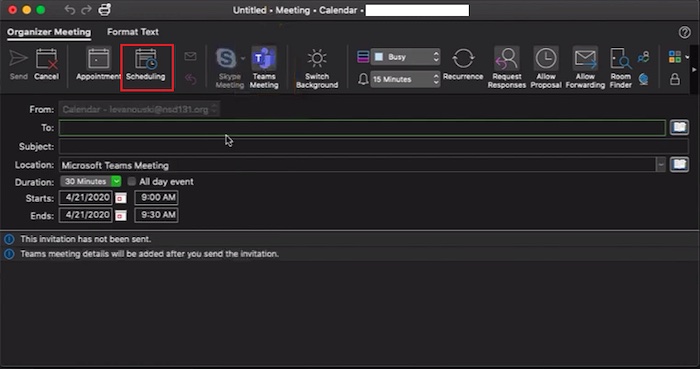The width and height of the screenshot is (700, 369).
Task: Click the purple reply-all arrows icon
Action: (190, 79)
